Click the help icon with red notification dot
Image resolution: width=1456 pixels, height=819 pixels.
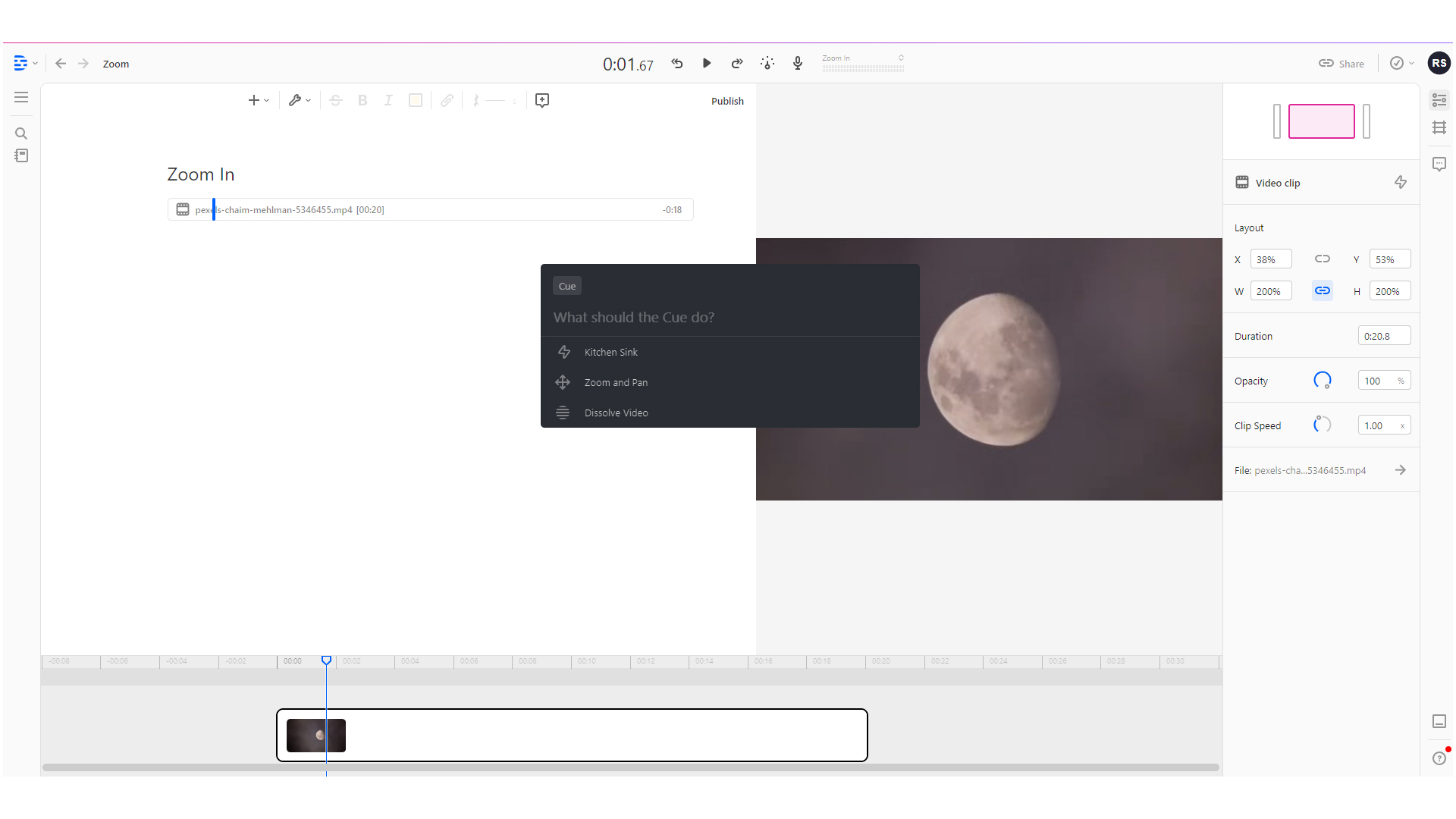click(1439, 758)
